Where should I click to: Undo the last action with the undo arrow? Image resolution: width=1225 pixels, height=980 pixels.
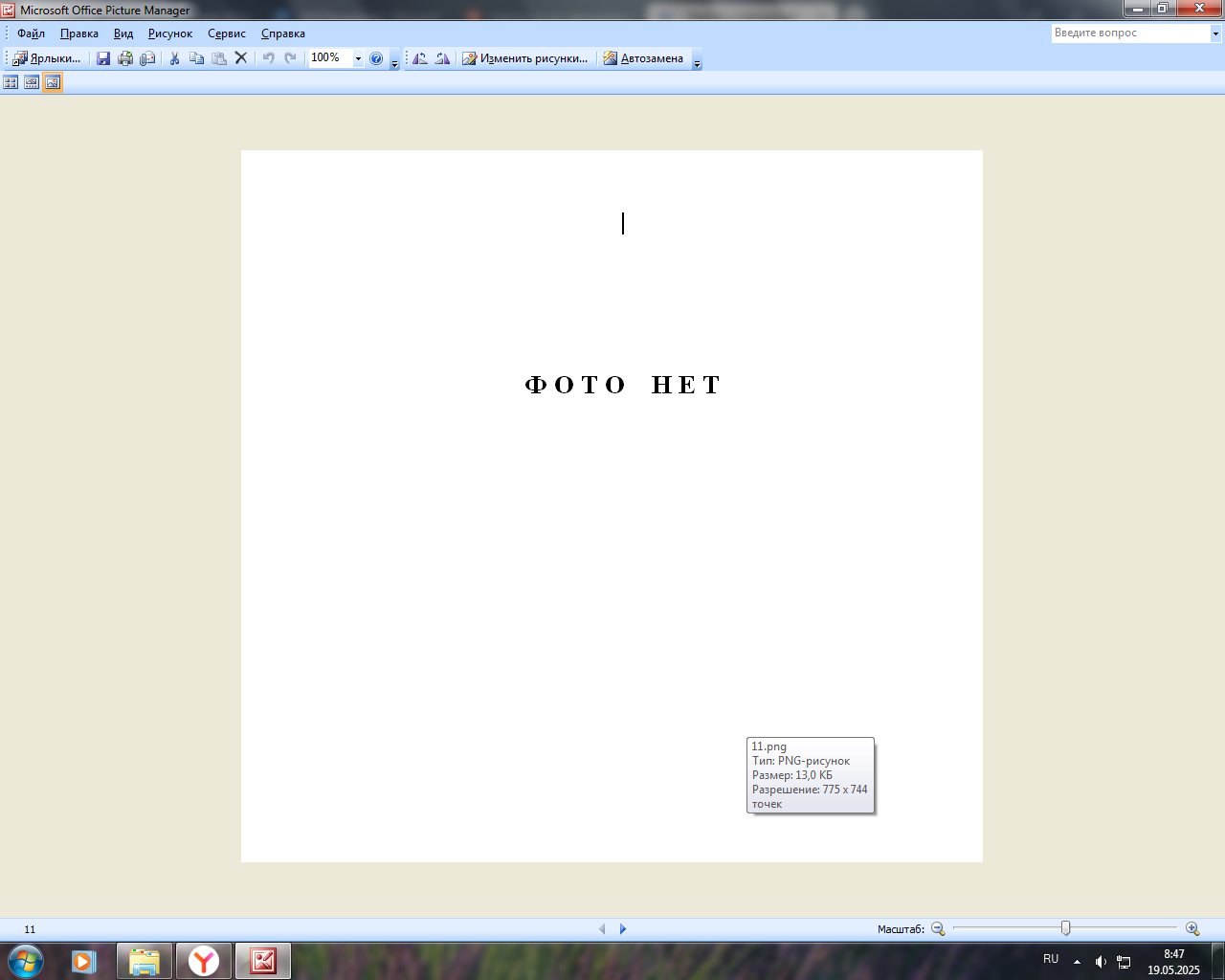(x=268, y=58)
